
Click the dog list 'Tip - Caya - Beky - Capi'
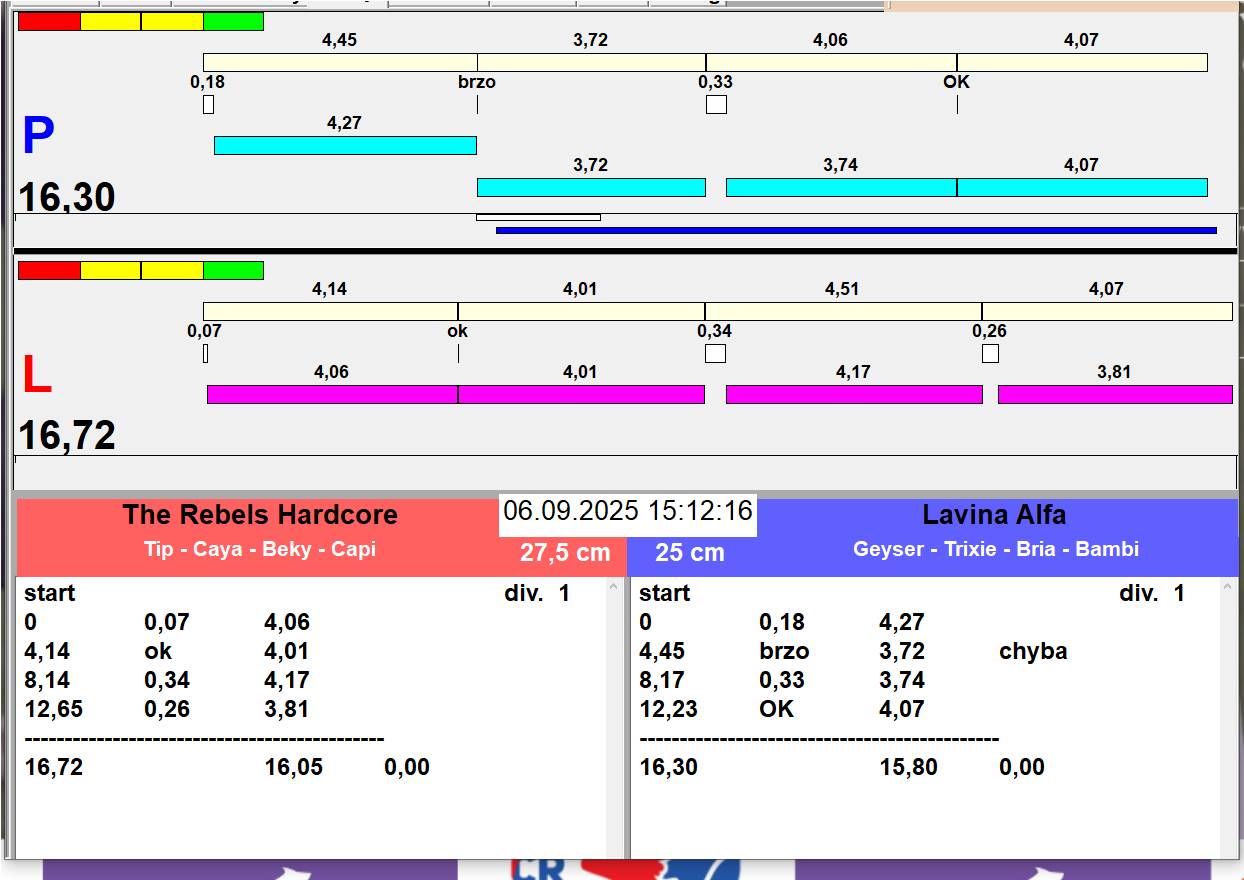(x=260, y=549)
